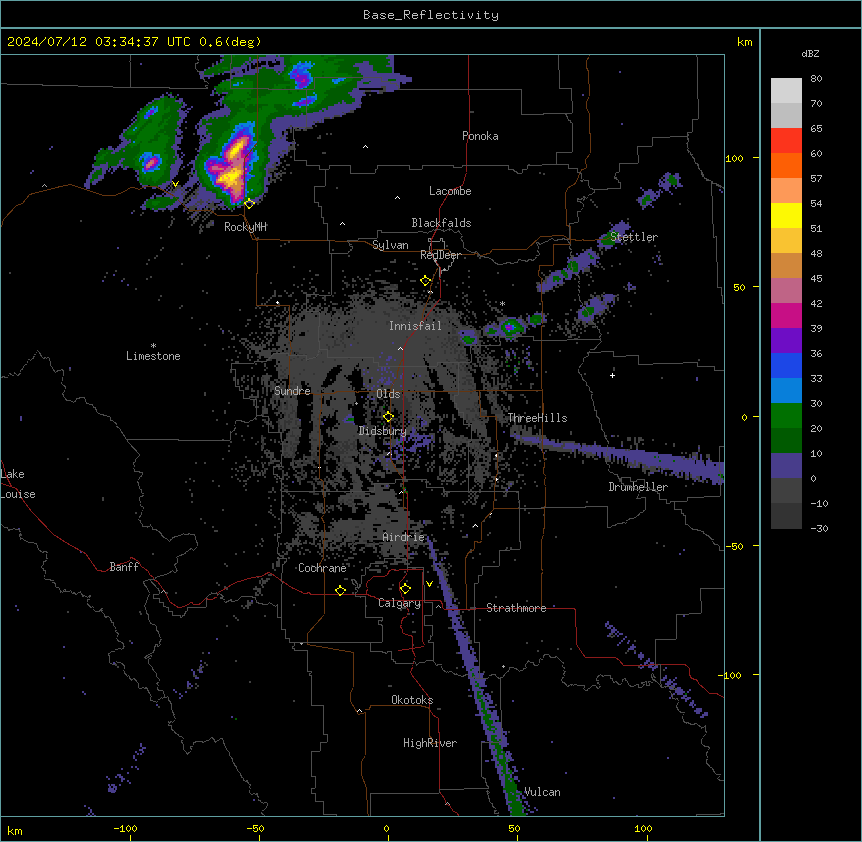Click the Okotoks town label

(412, 700)
